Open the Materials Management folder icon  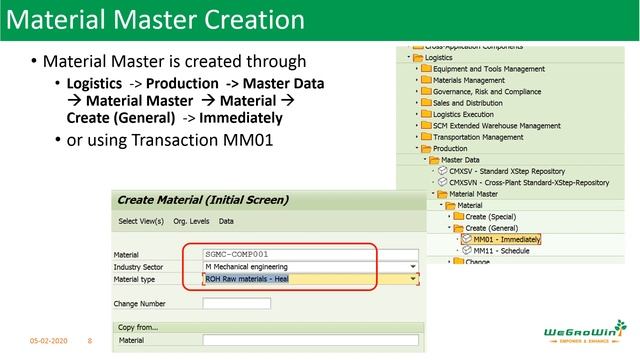click(426, 80)
